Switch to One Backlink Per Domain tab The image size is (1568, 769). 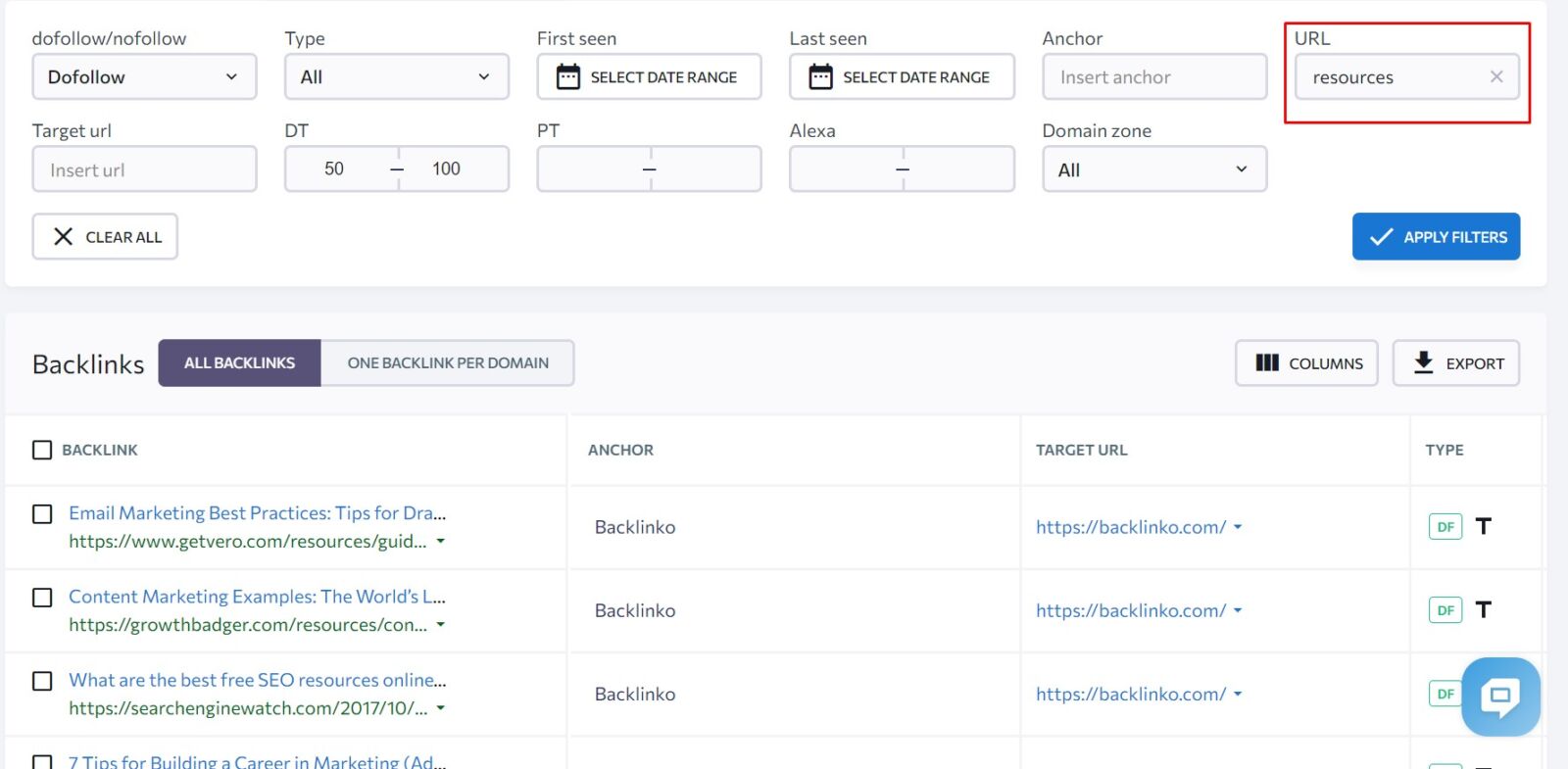tap(448, 362)
